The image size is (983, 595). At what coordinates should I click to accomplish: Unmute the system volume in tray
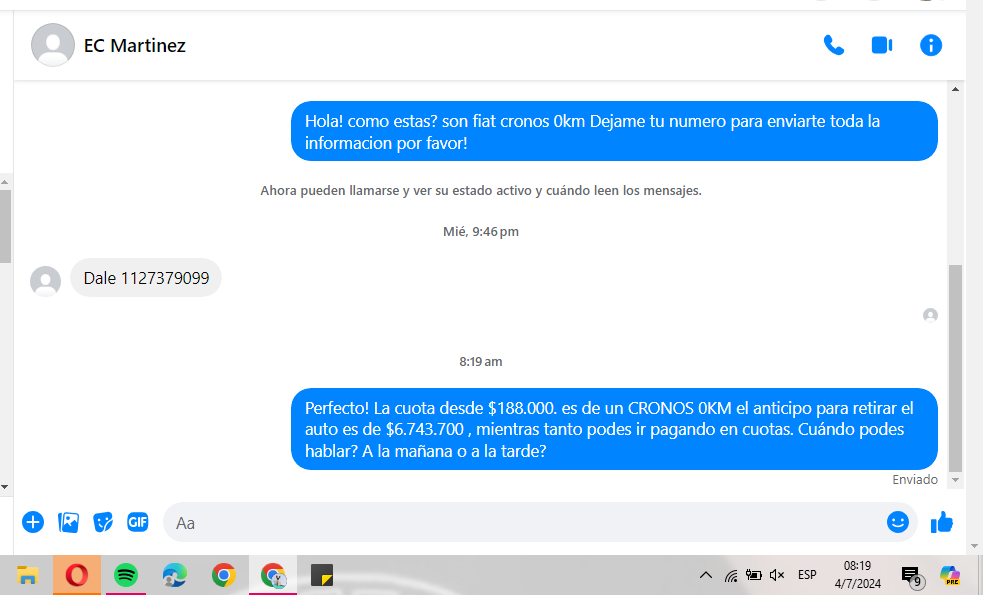pyautogui.click(x=777, y=575)
